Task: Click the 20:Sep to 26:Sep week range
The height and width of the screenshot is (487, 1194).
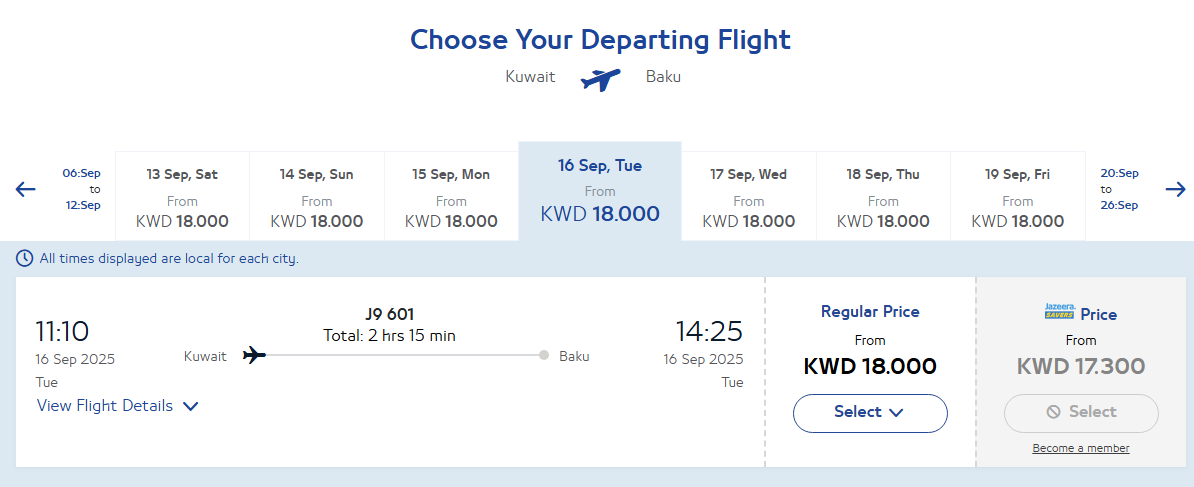Action: click(1119, 189)
